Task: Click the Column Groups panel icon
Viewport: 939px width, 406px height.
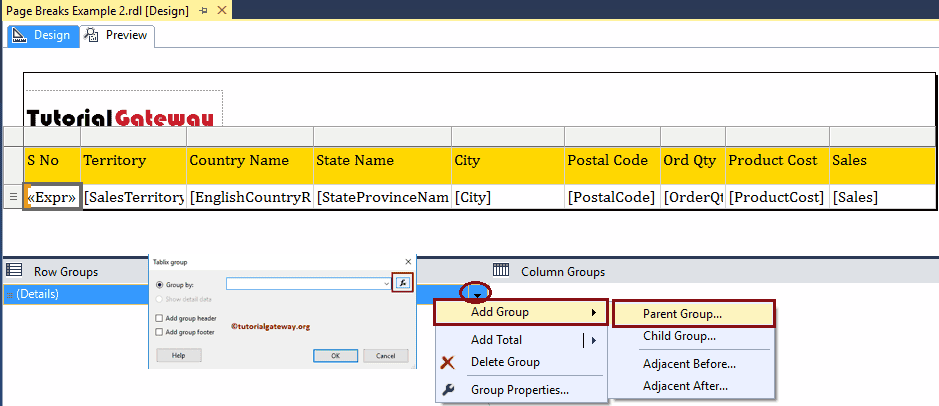Action: pos(501,271)
